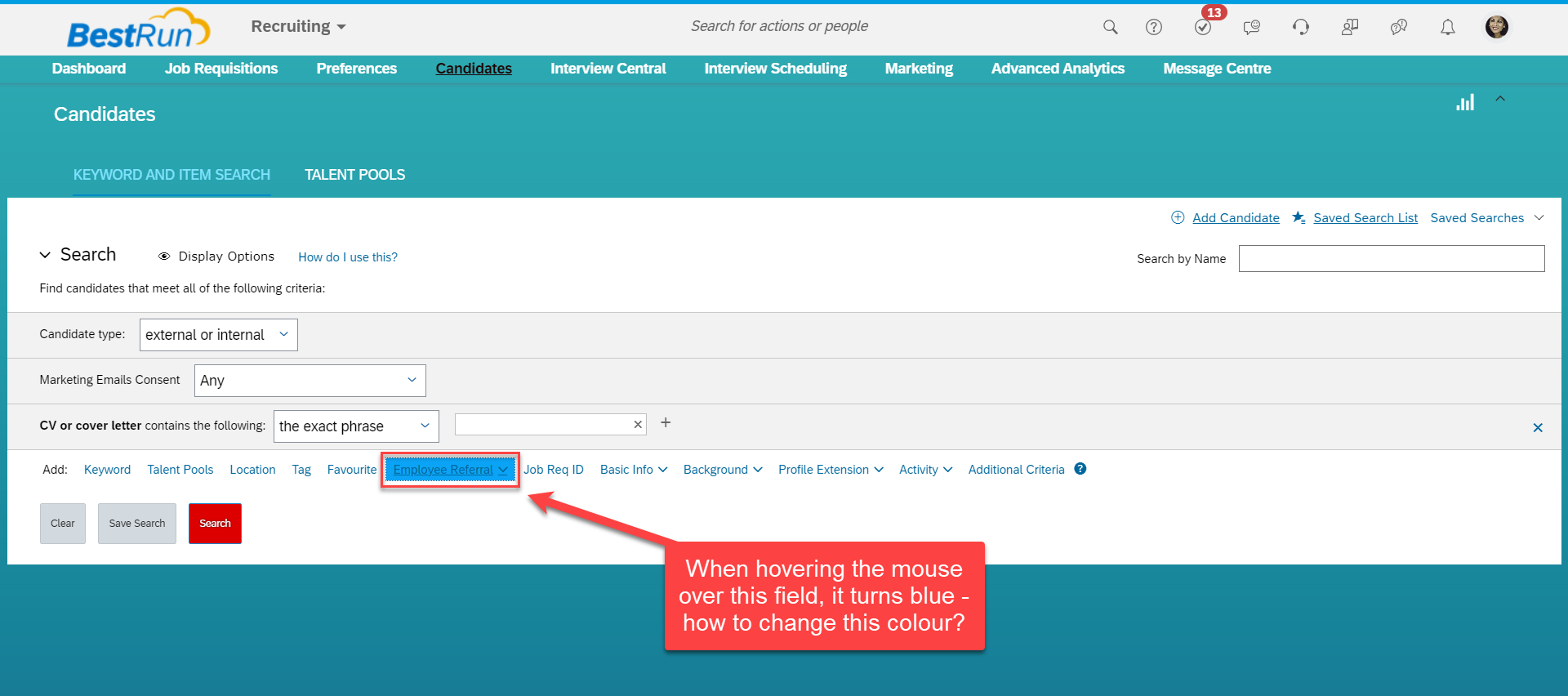1568x696 pixels.
Task: Open the Additional Criteria link
Action: click(1017, 470)
